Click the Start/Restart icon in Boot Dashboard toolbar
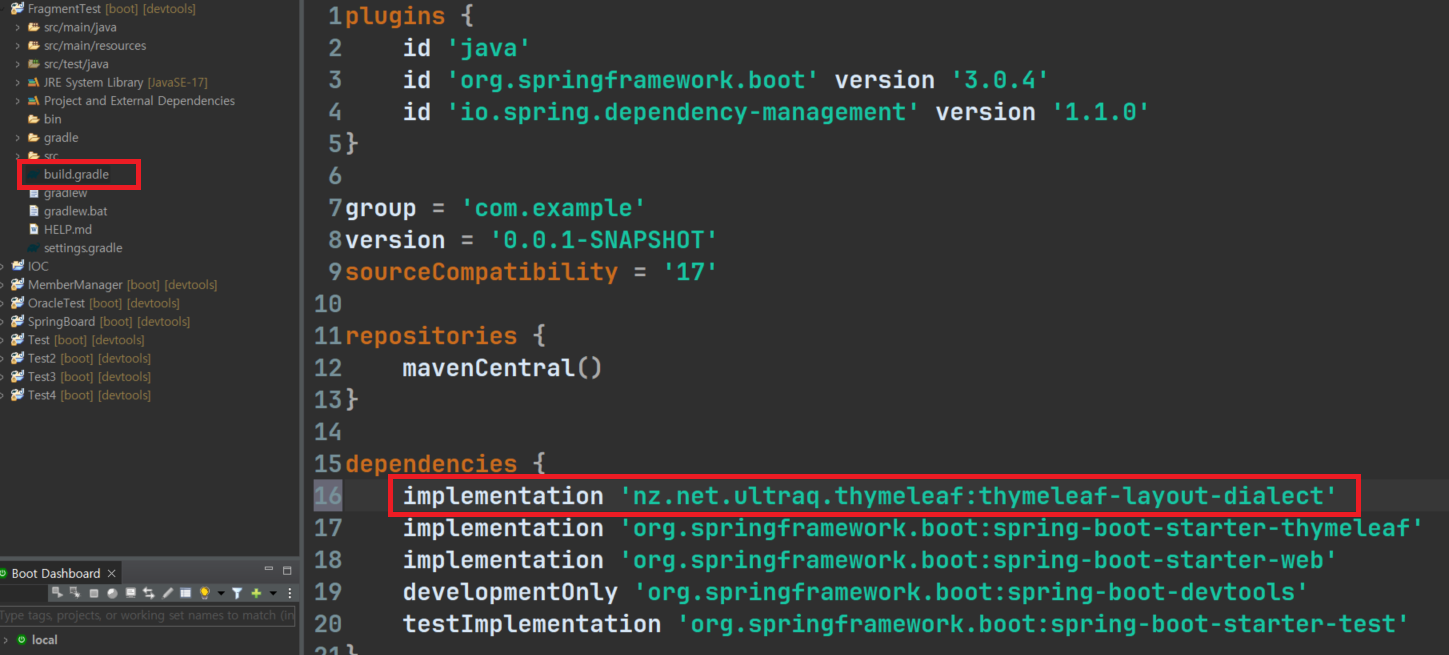This screenshot has height=655, width=1449. [57, 593]
